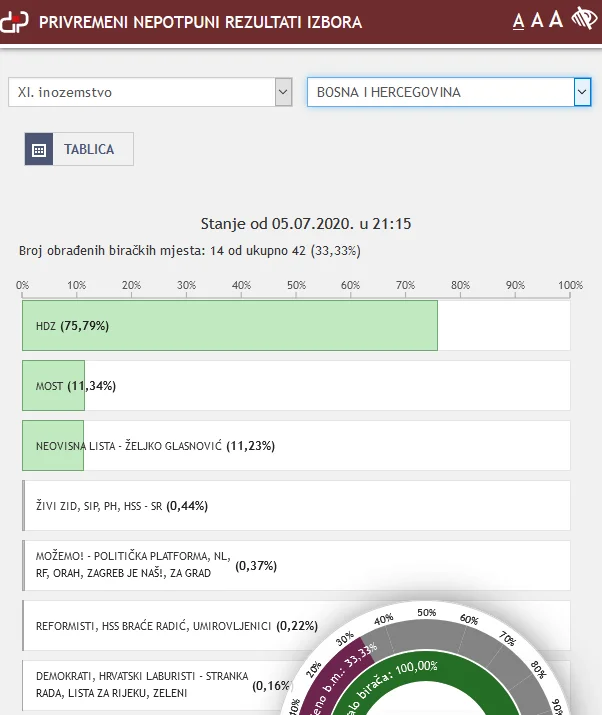
Task: Switch to the TABLICA table view
Action: (89, 149)
